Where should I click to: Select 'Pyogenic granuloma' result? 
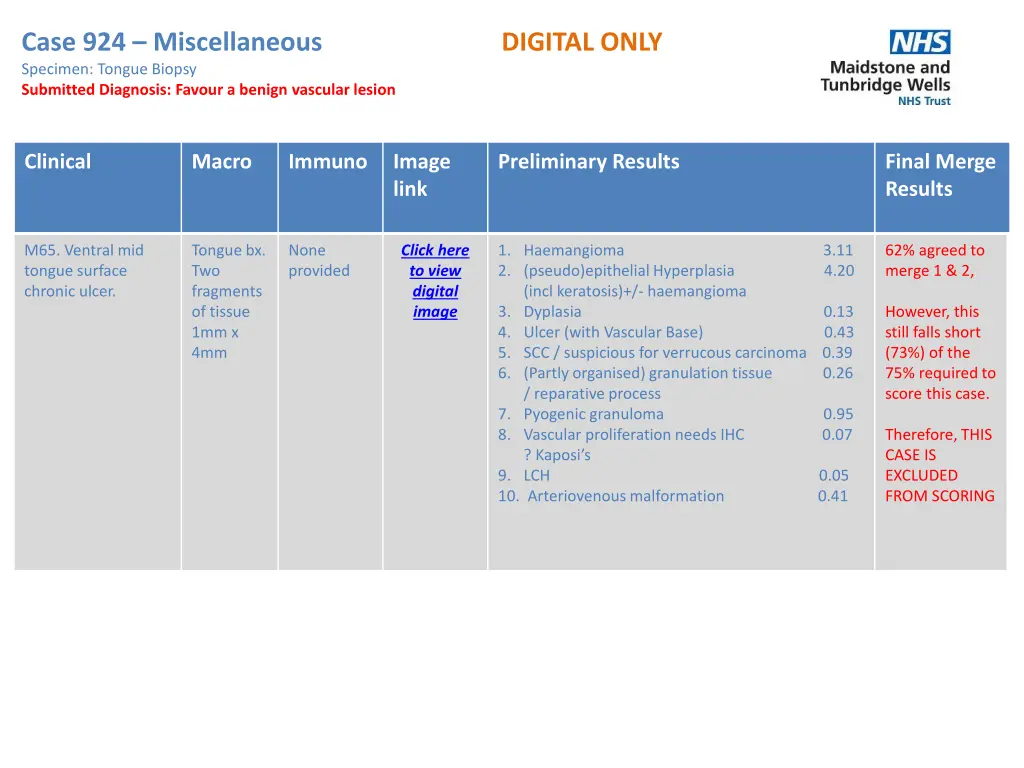click(593, 414)
